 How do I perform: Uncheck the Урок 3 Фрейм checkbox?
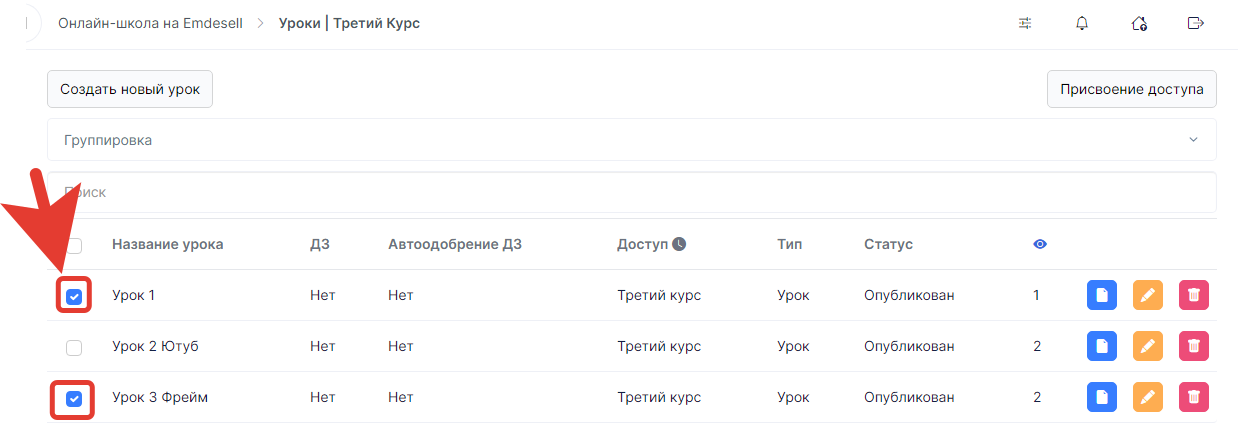(x=74, y=398)
